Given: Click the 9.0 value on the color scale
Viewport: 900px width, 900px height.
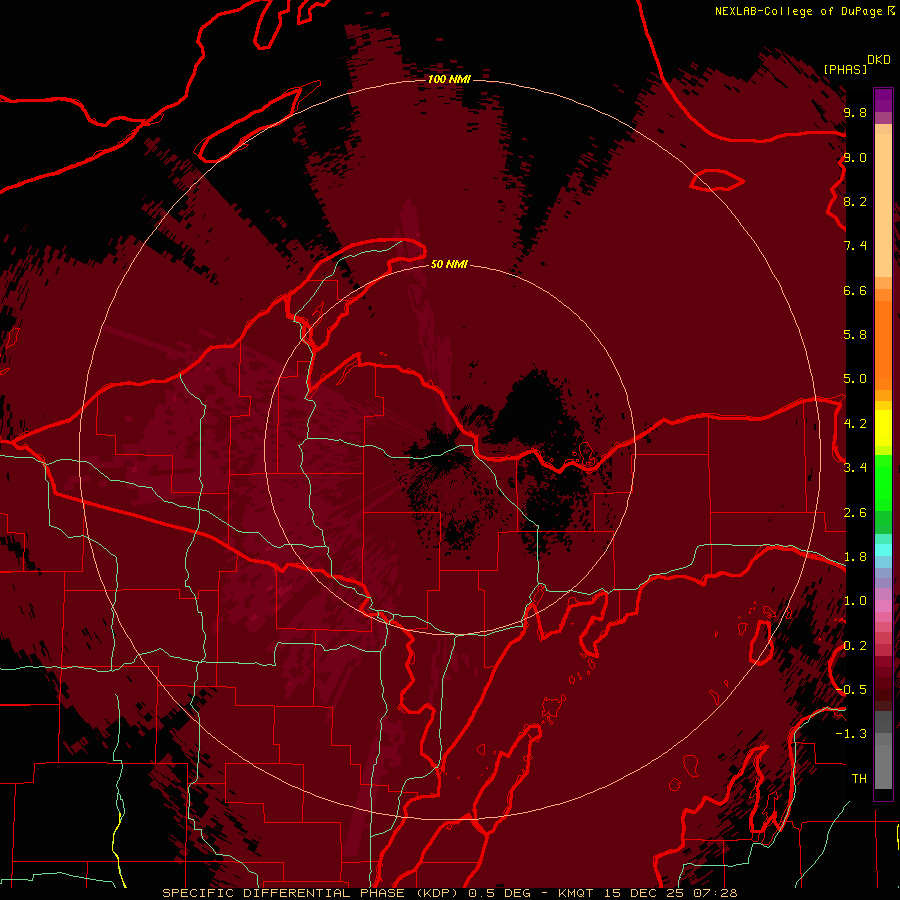Looking at the screenshot, I should (x=855, y=157).
